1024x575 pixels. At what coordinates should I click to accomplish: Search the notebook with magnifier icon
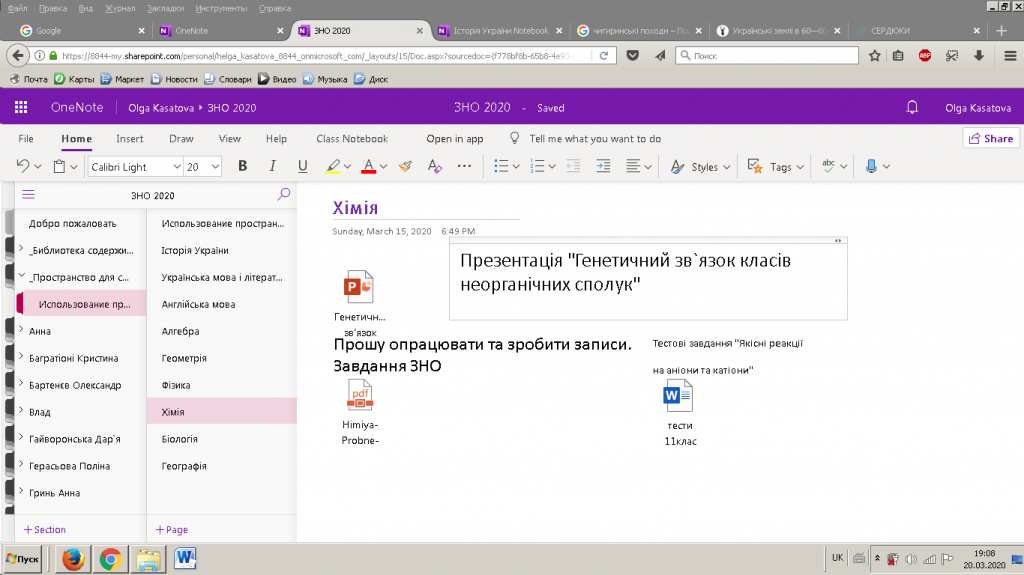point(283,194)
